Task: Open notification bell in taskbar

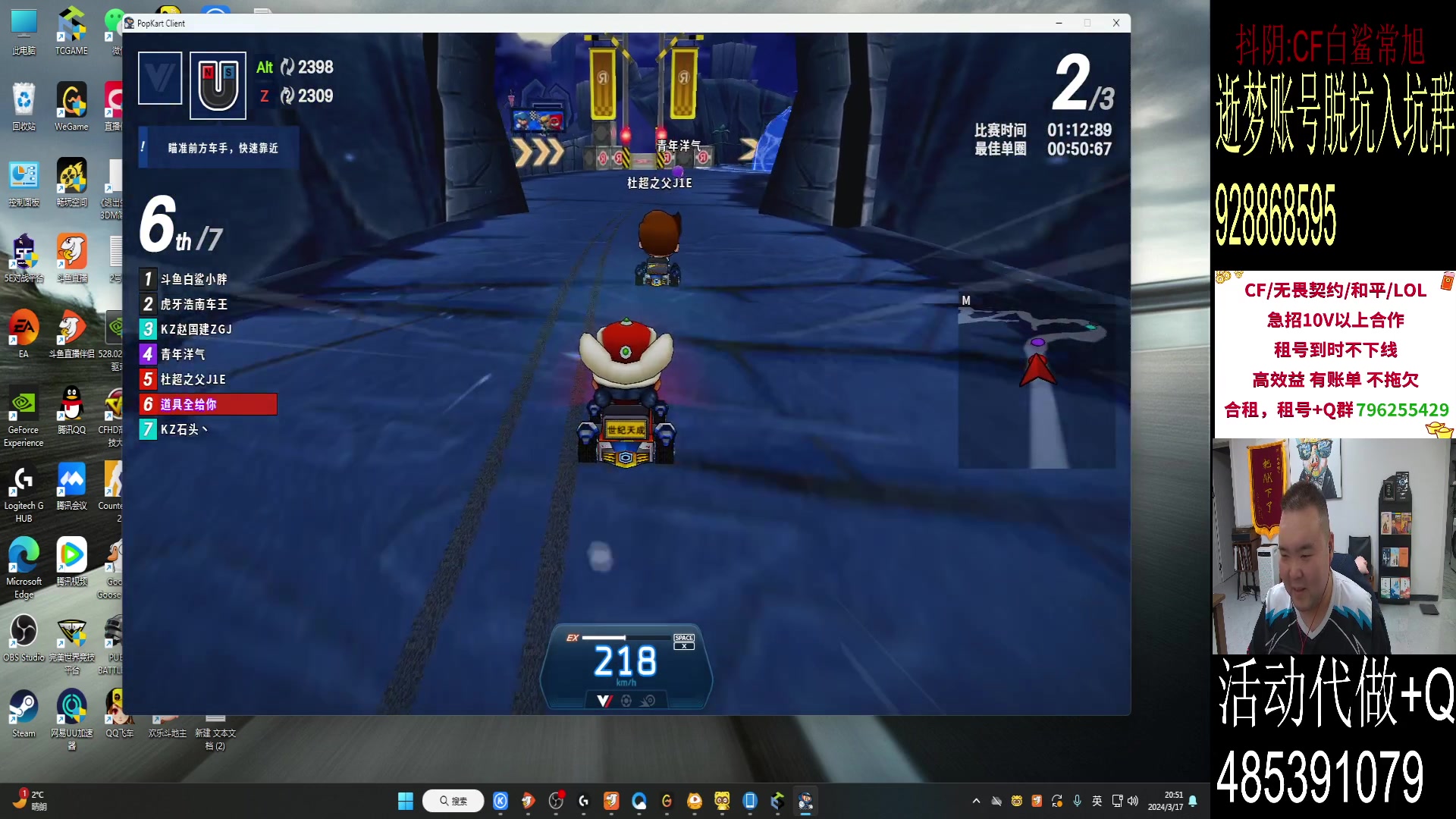Action: [1193, 801]
